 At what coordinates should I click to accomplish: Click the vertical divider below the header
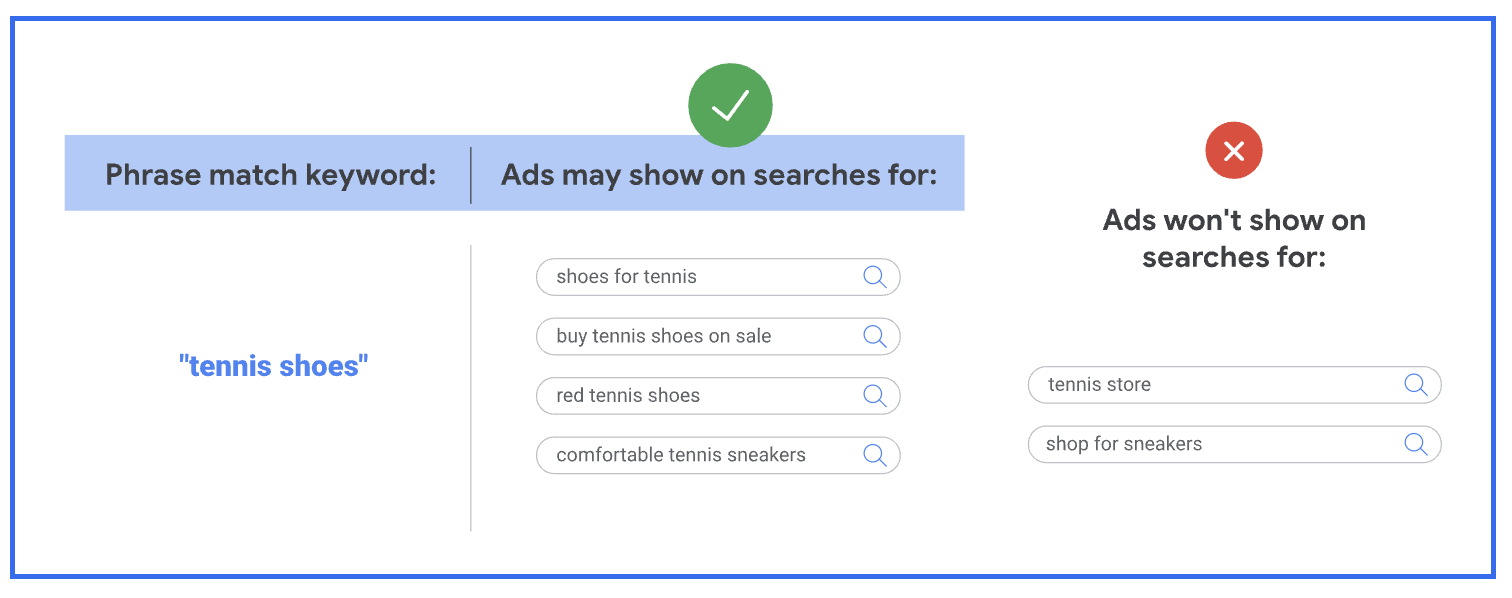[471, 388]
